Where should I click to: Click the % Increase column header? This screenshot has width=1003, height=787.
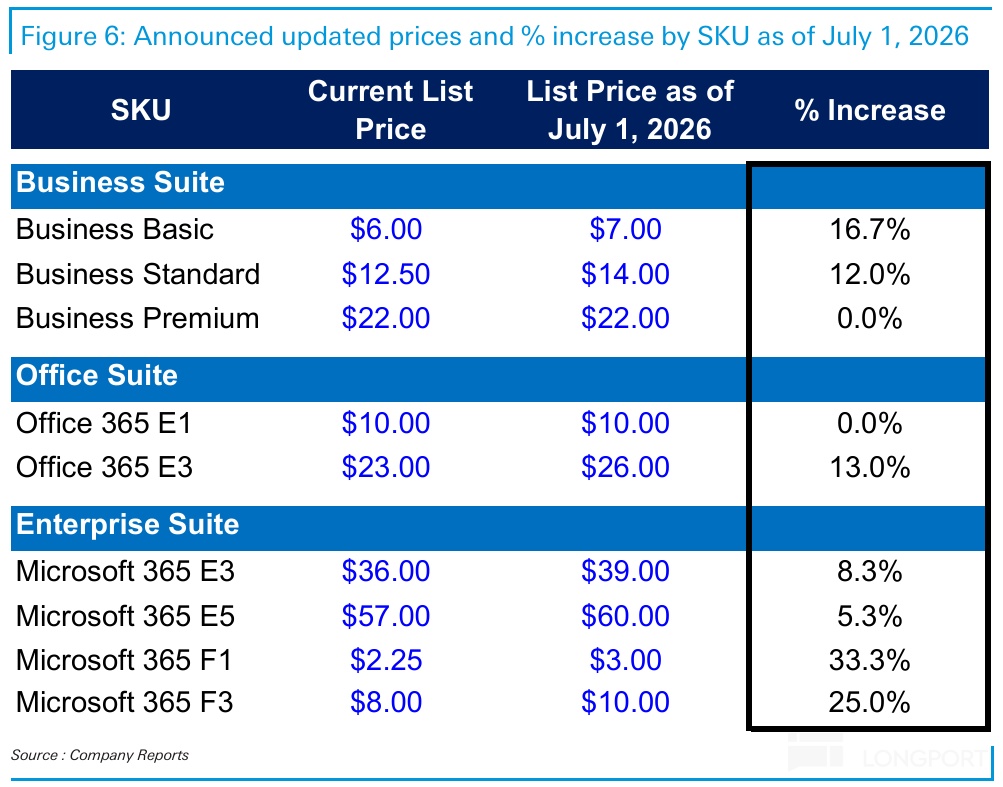[869, 110]
